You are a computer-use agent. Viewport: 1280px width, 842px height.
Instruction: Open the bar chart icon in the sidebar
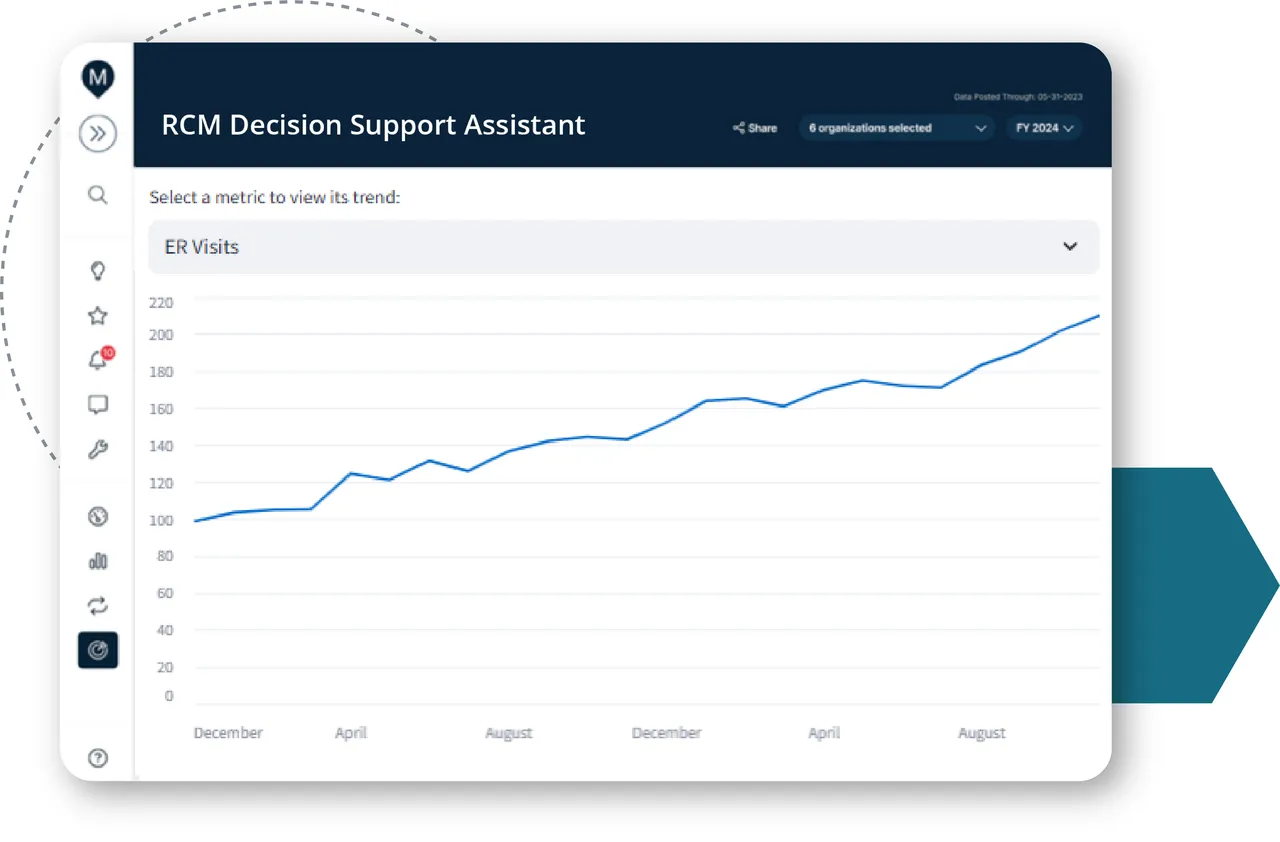[x=98, y=561]
